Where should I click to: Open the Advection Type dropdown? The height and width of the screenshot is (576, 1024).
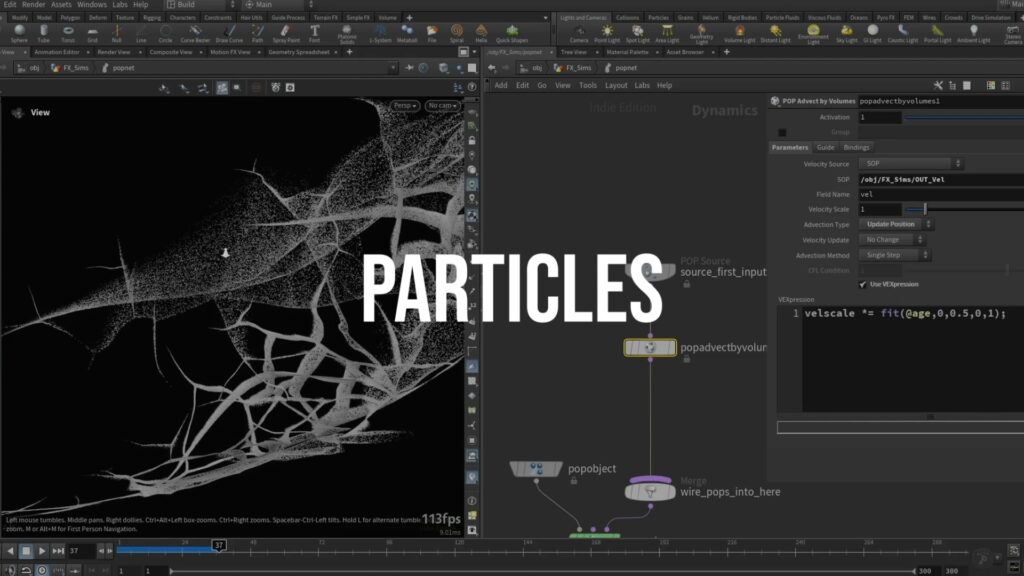tap(895, 224)
